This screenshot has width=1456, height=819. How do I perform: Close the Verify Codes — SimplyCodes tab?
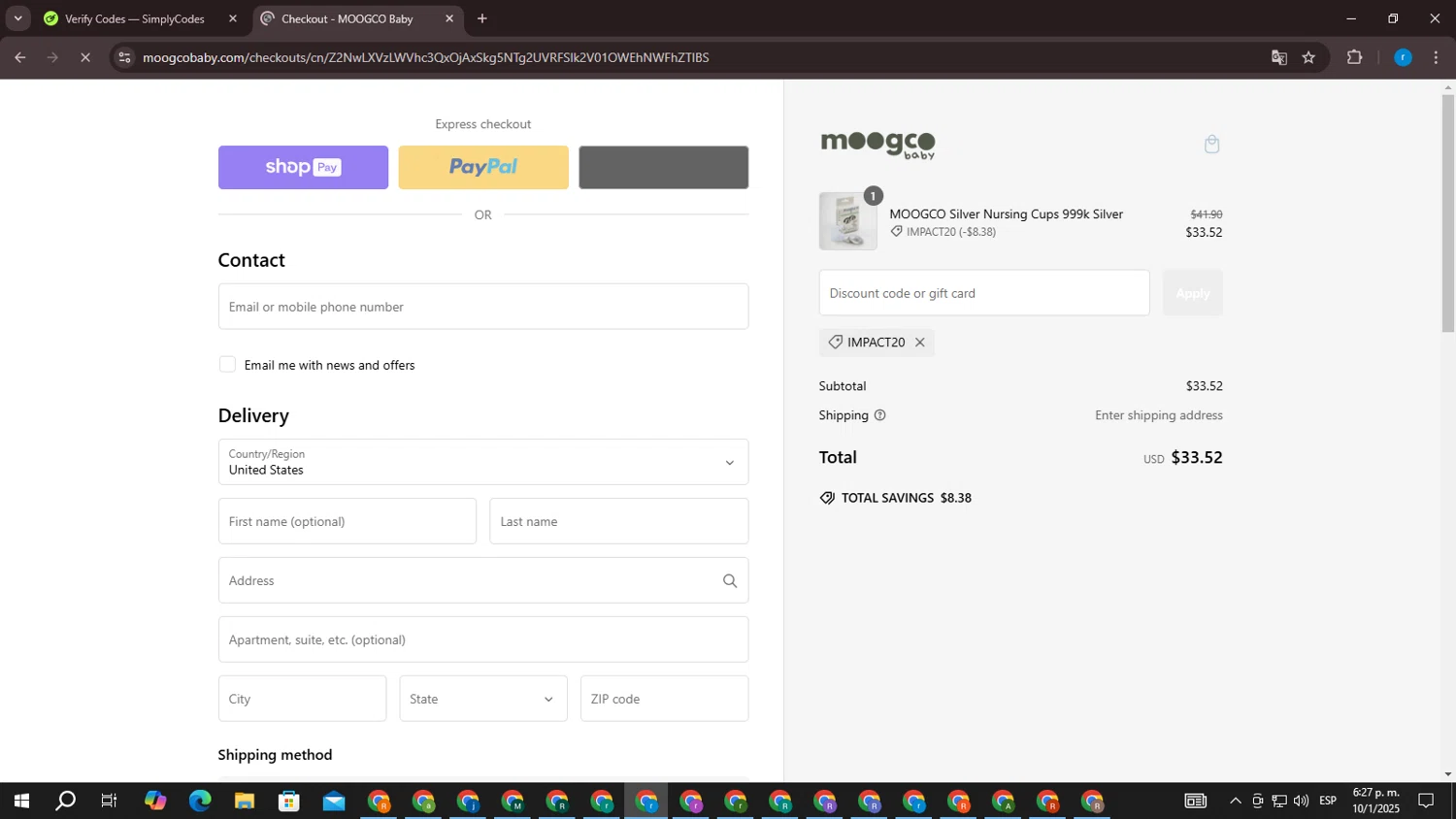pos(232,18)
